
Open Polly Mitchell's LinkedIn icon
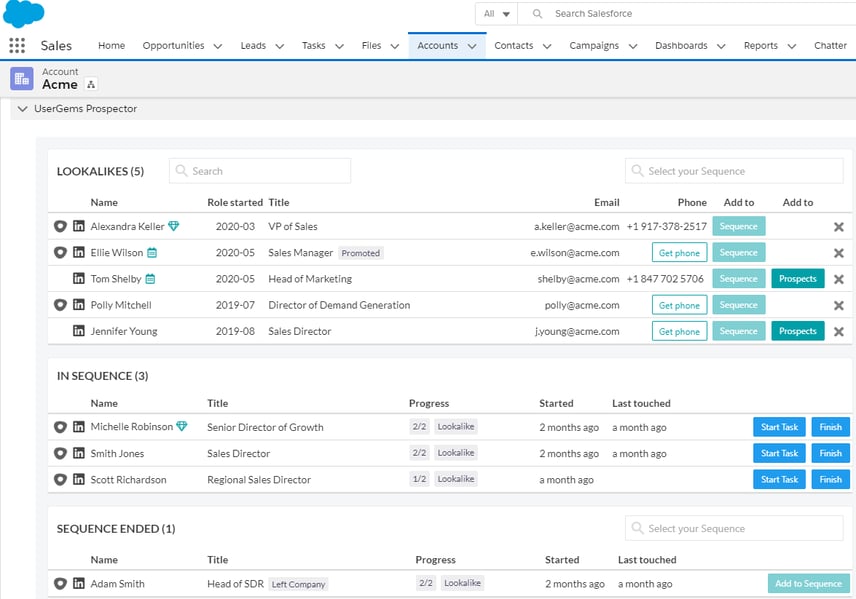(x=79, y=304)
